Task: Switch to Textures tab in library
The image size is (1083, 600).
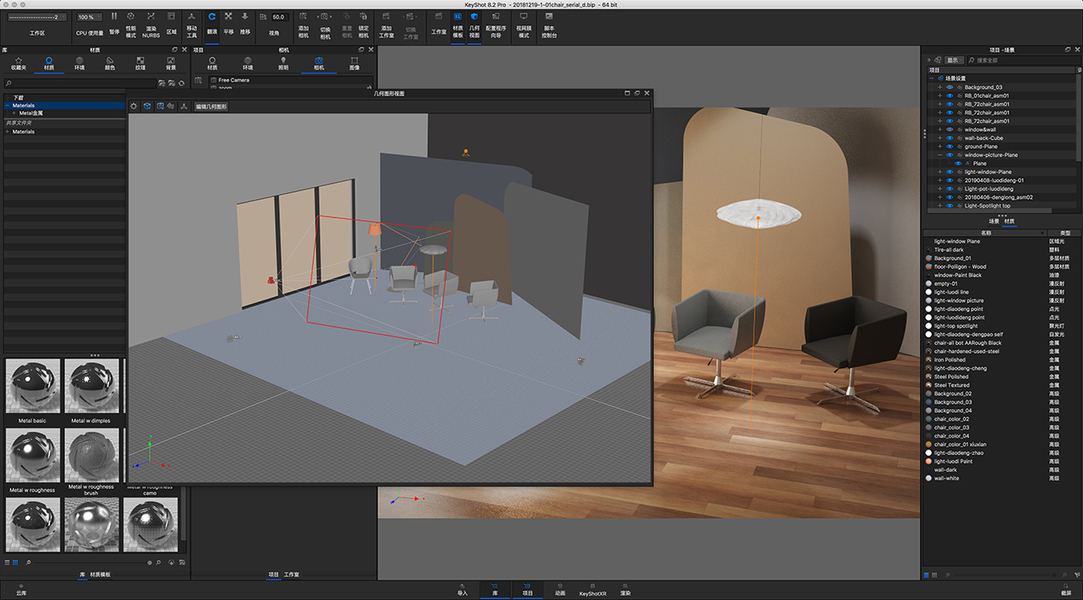Action: click(140, 64)
